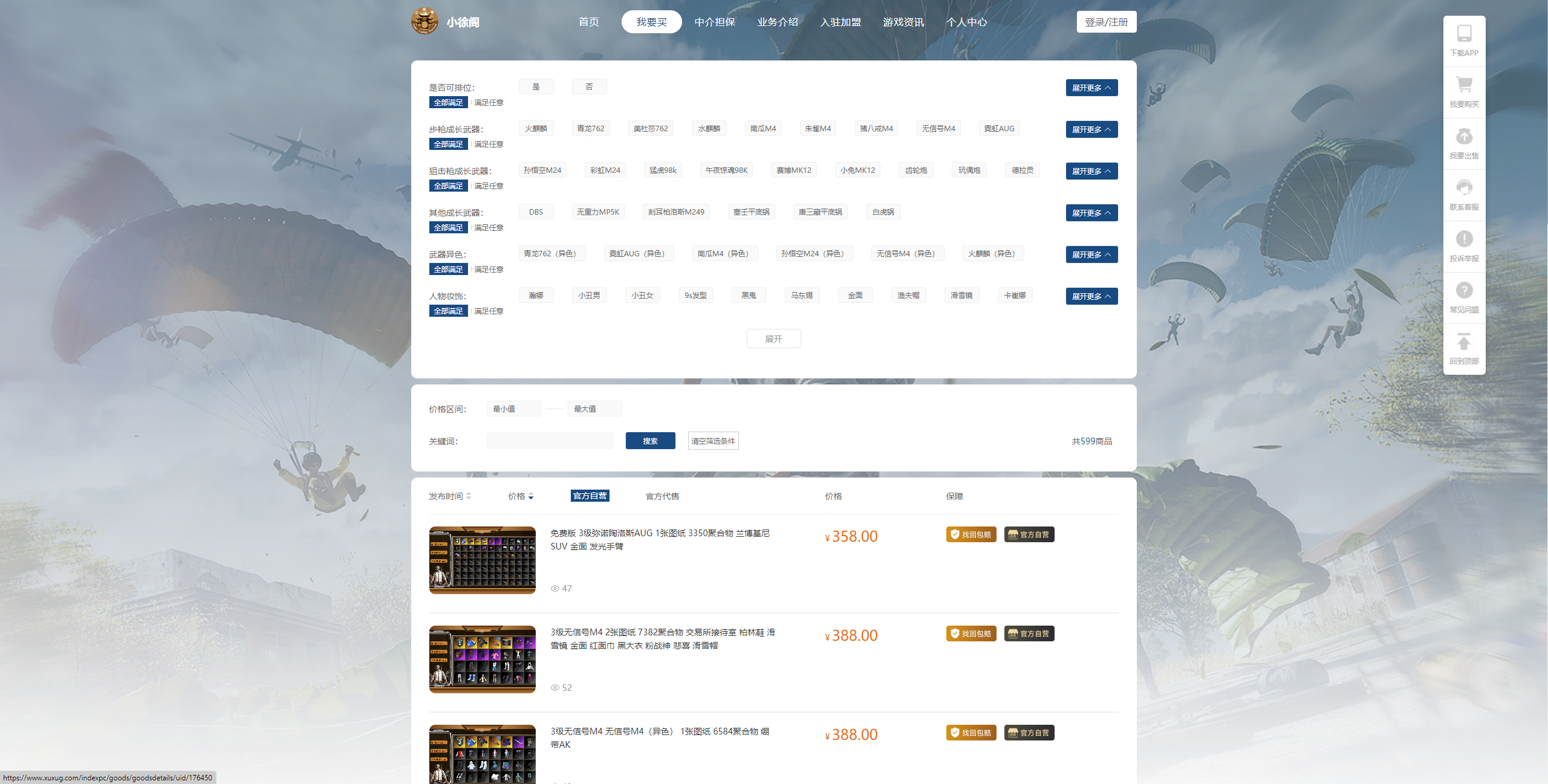Select 全部满足 for 其他成长武器

pyautogui.click(x=448, y=228)
